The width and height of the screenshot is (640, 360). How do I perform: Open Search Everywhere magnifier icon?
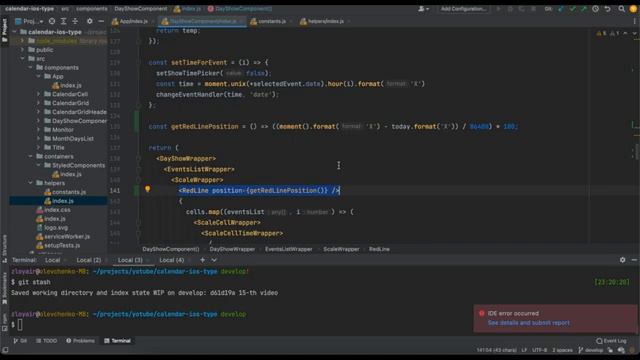(x=622, y=9)
